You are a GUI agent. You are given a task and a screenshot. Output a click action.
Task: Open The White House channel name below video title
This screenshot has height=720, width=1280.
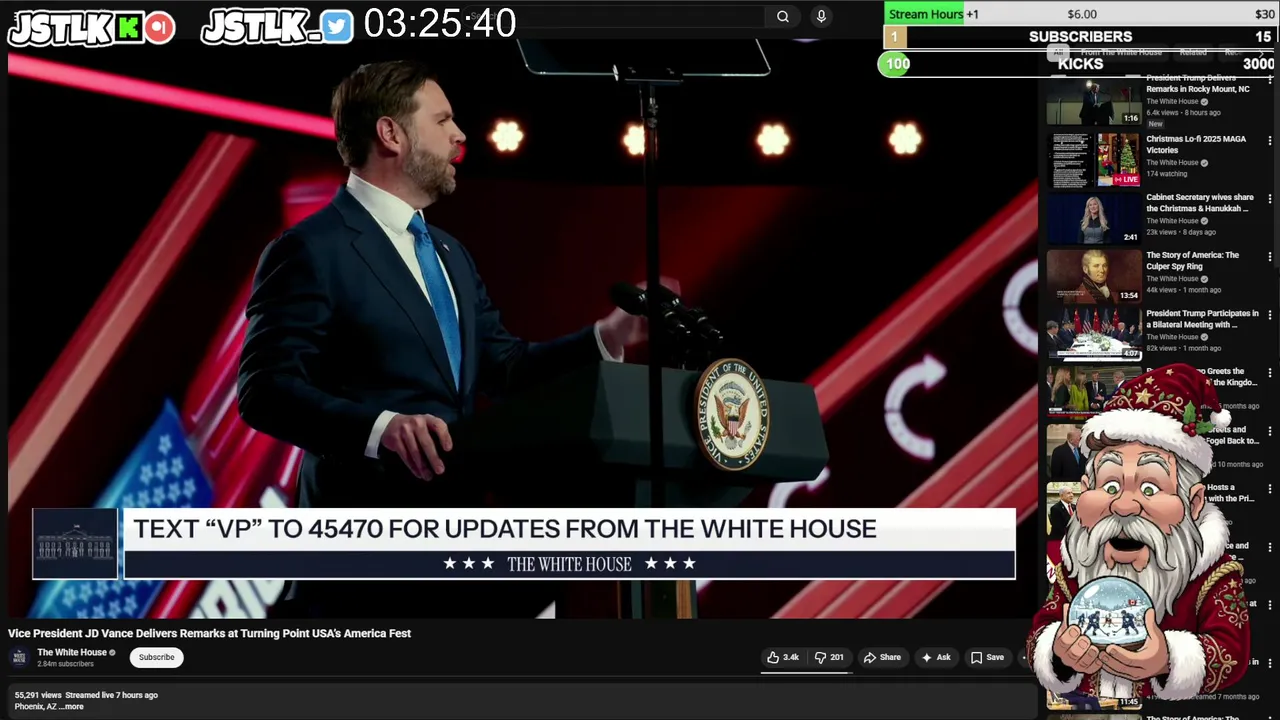click(72, 652)
